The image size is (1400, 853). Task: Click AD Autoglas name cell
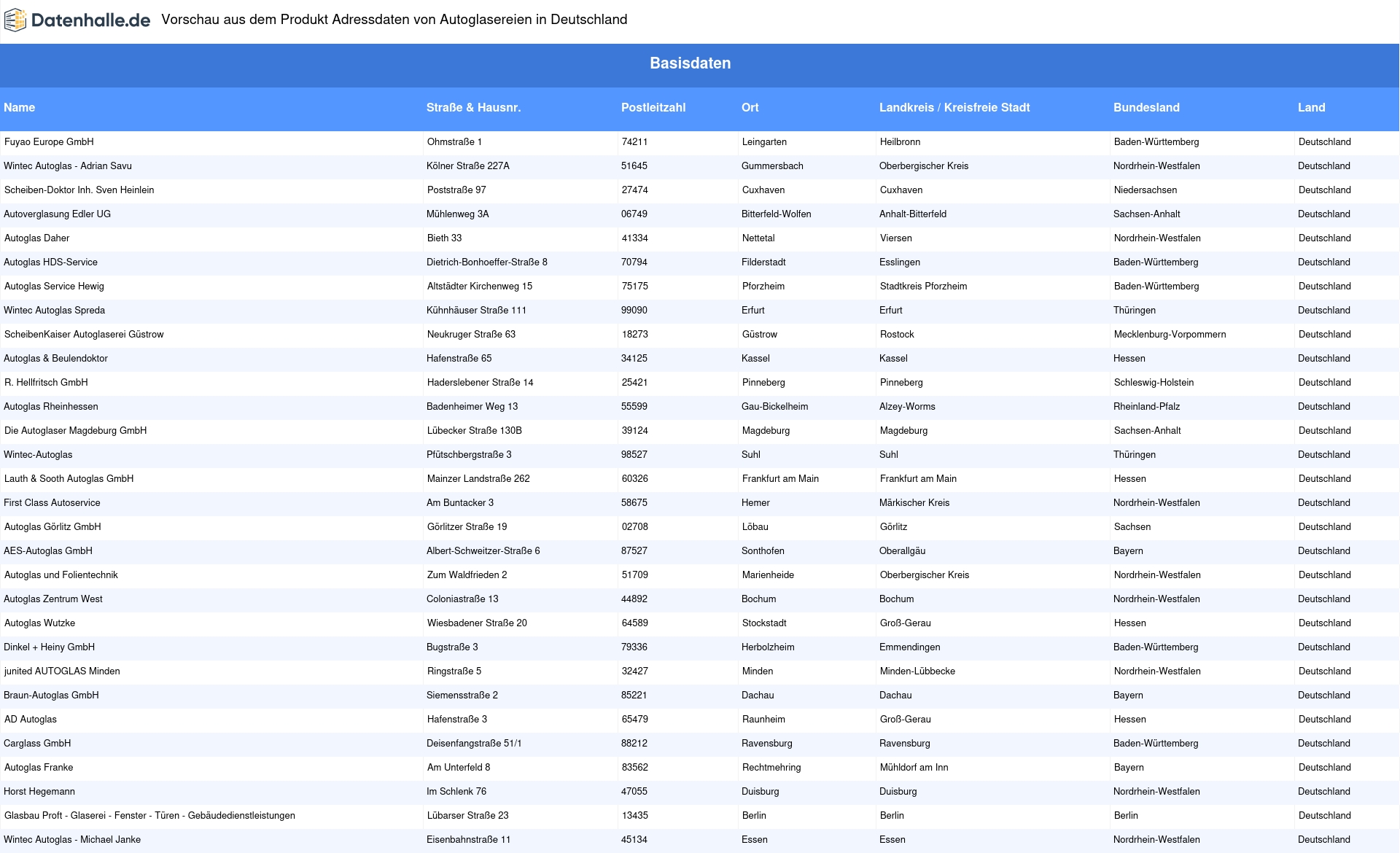31,720
